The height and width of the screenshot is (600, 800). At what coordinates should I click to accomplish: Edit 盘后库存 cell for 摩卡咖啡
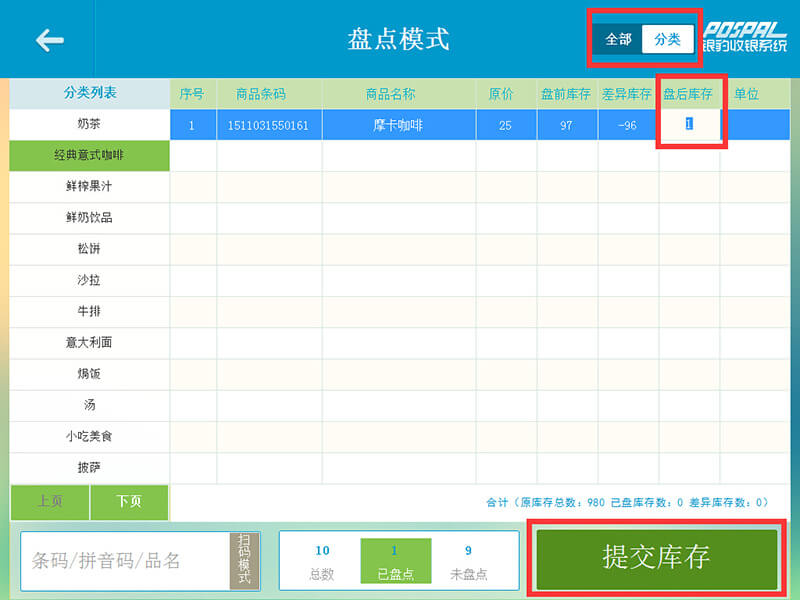tap(689, 124)
